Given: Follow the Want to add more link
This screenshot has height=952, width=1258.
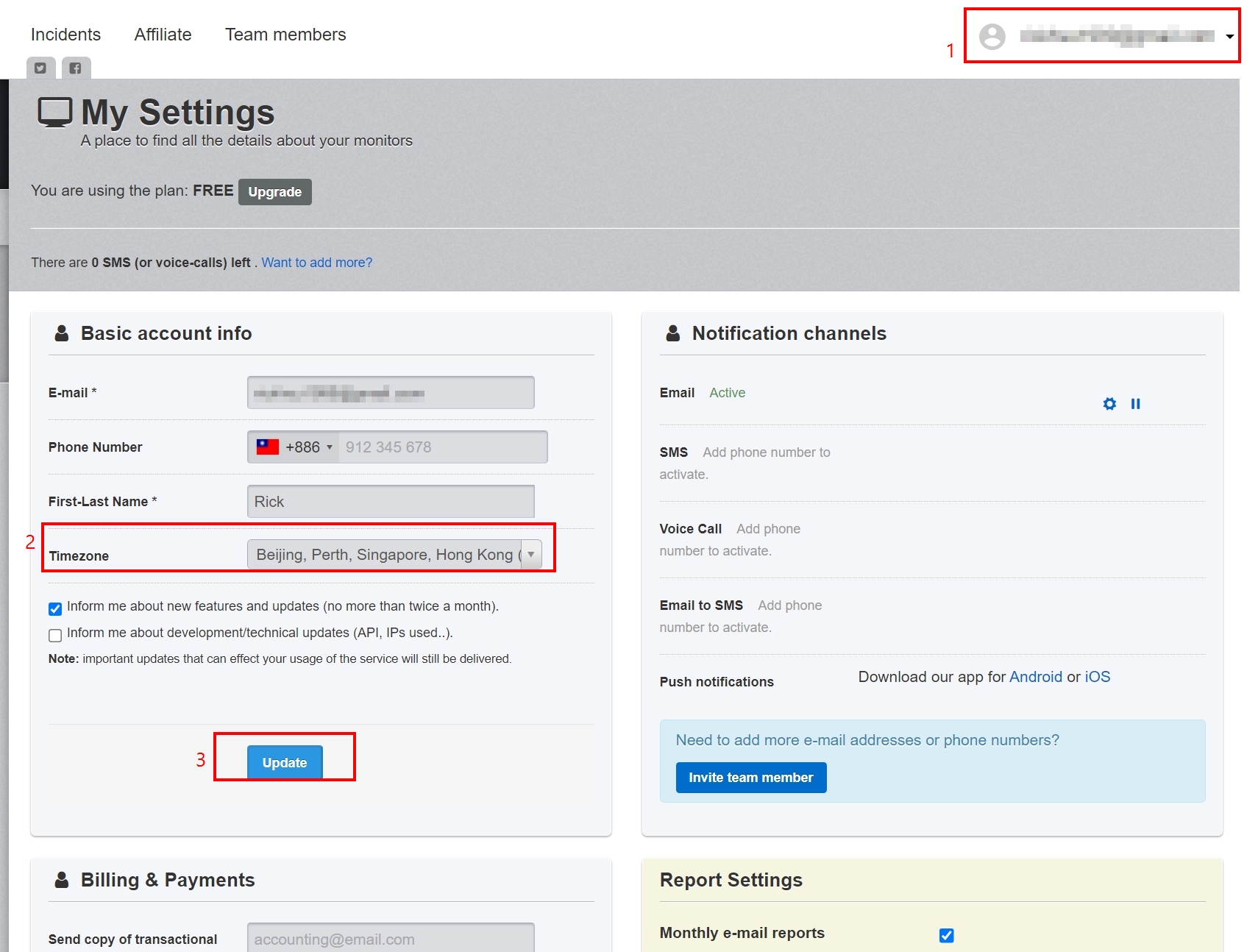Looking at the screenshot, I should click(316, 263).
